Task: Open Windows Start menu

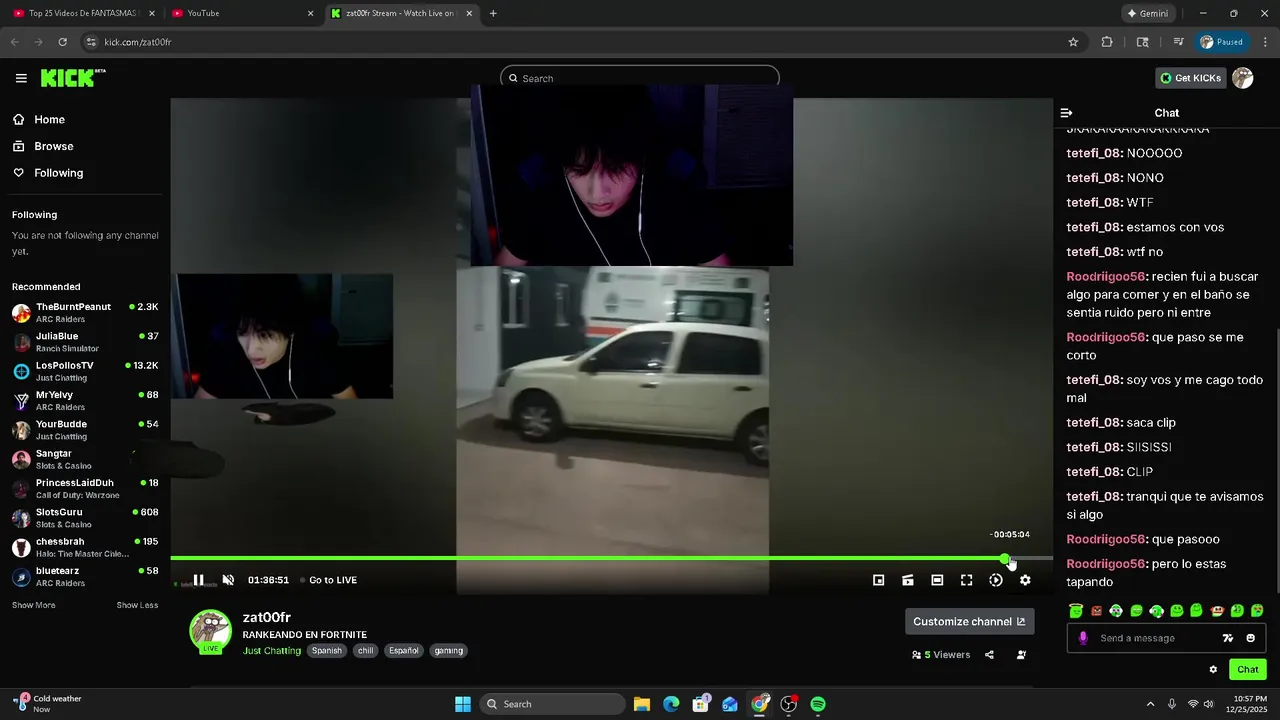Action: tap(463, 704)
